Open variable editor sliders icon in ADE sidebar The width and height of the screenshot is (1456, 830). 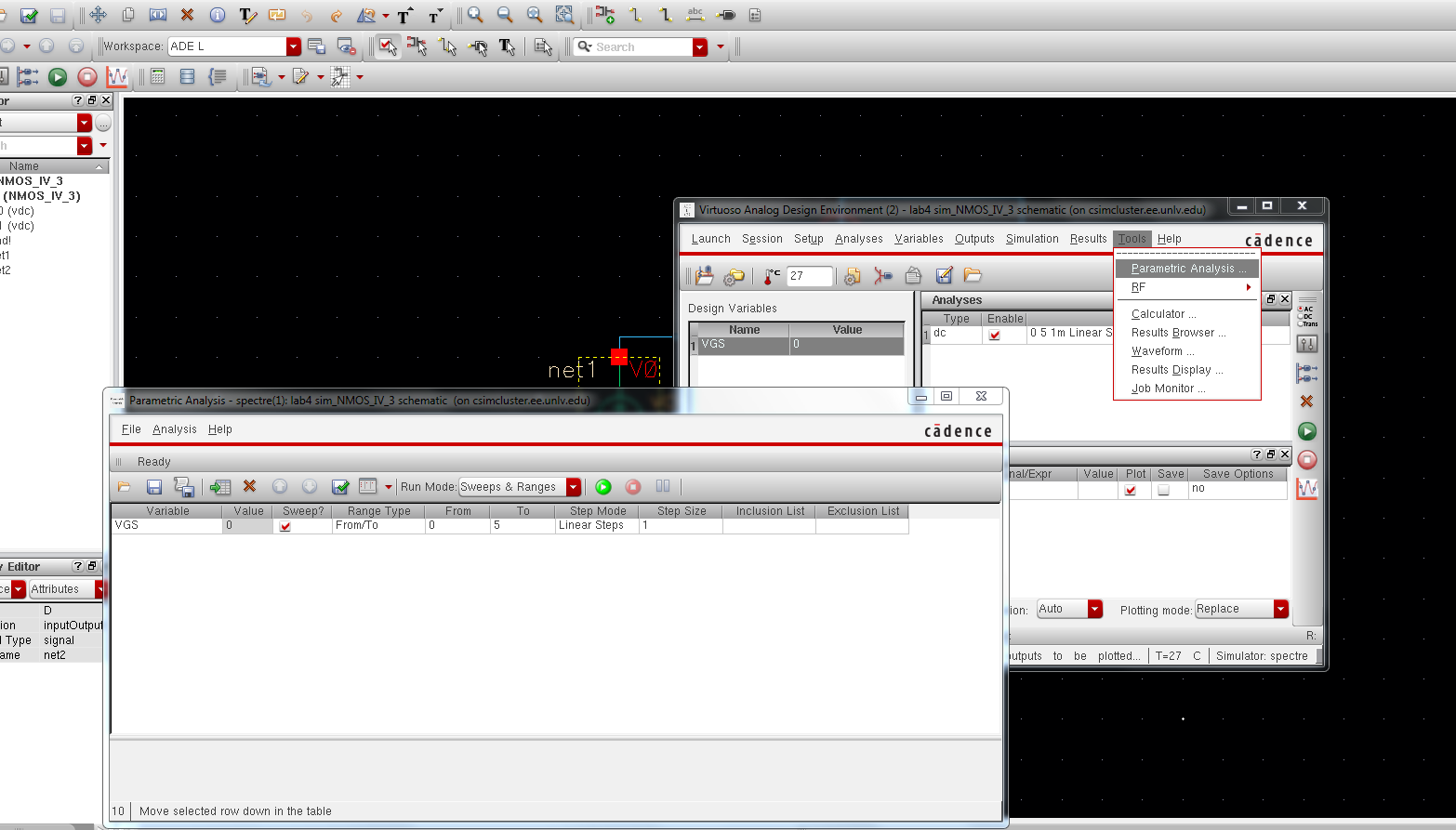1307,344
